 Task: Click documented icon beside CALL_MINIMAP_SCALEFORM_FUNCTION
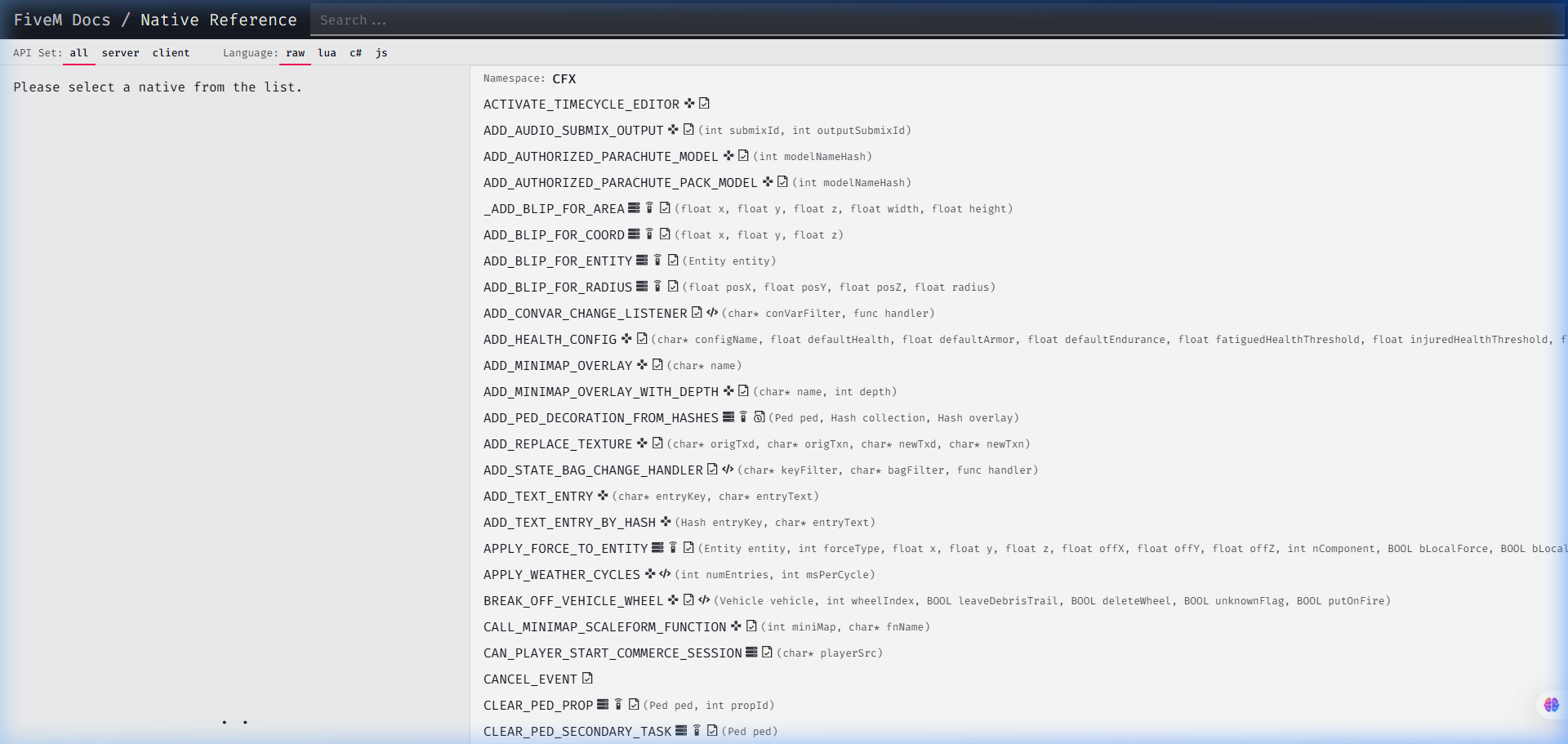[x=751, y=626]
